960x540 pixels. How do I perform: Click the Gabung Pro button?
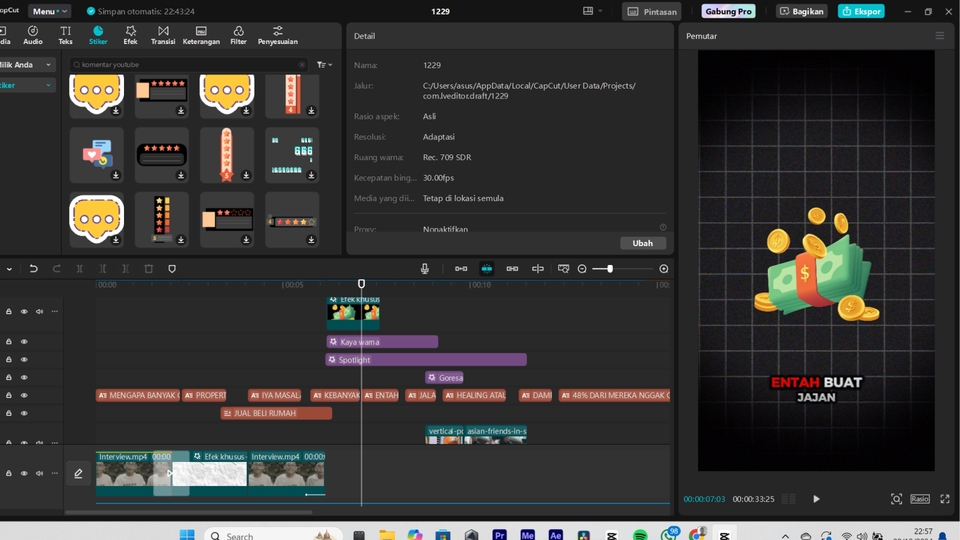728,11
